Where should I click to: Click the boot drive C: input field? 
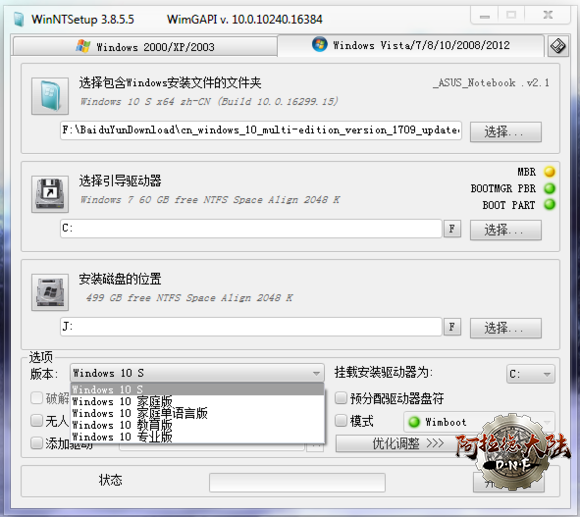pos(251,229)
